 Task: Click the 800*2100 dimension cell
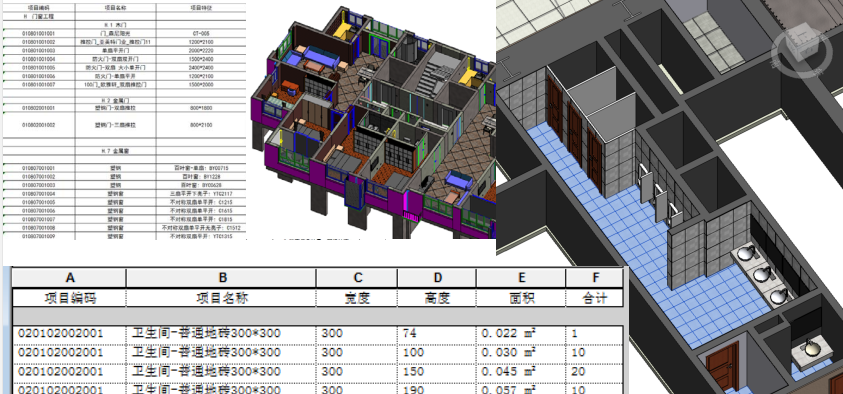tap(200, 125)
